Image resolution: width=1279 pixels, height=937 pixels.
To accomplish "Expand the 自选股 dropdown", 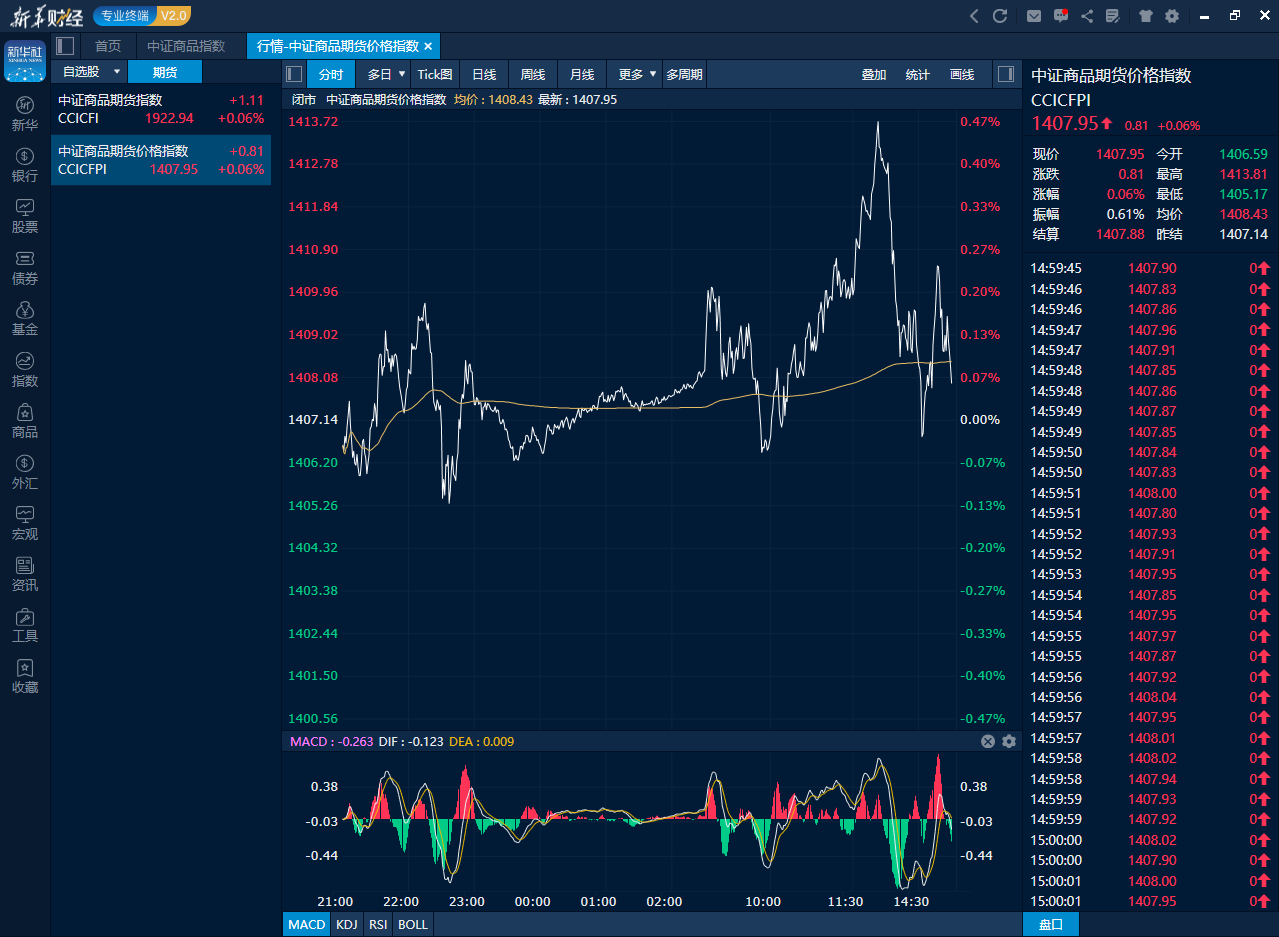I will pos(117,72).
